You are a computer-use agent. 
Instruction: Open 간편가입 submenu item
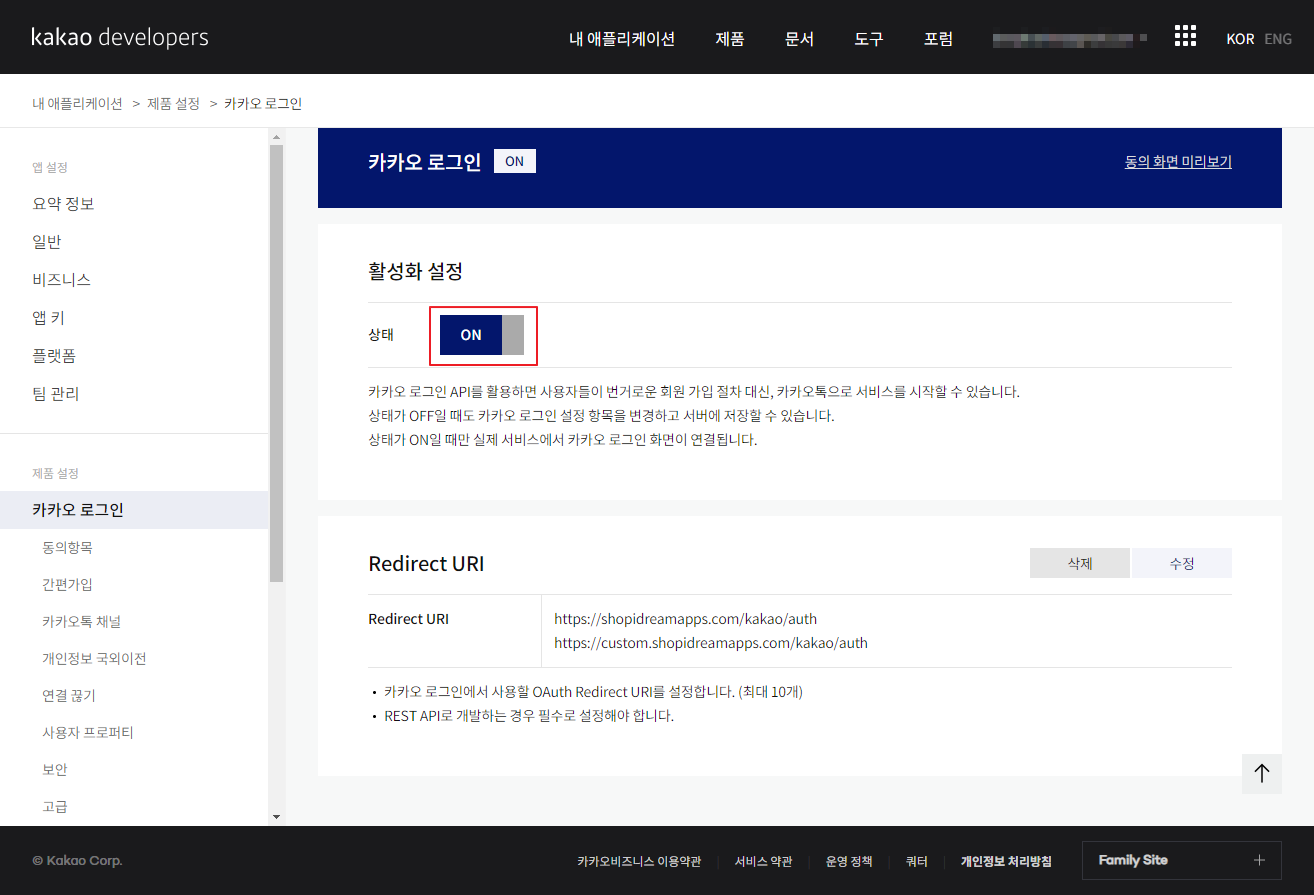click(67, 584)
